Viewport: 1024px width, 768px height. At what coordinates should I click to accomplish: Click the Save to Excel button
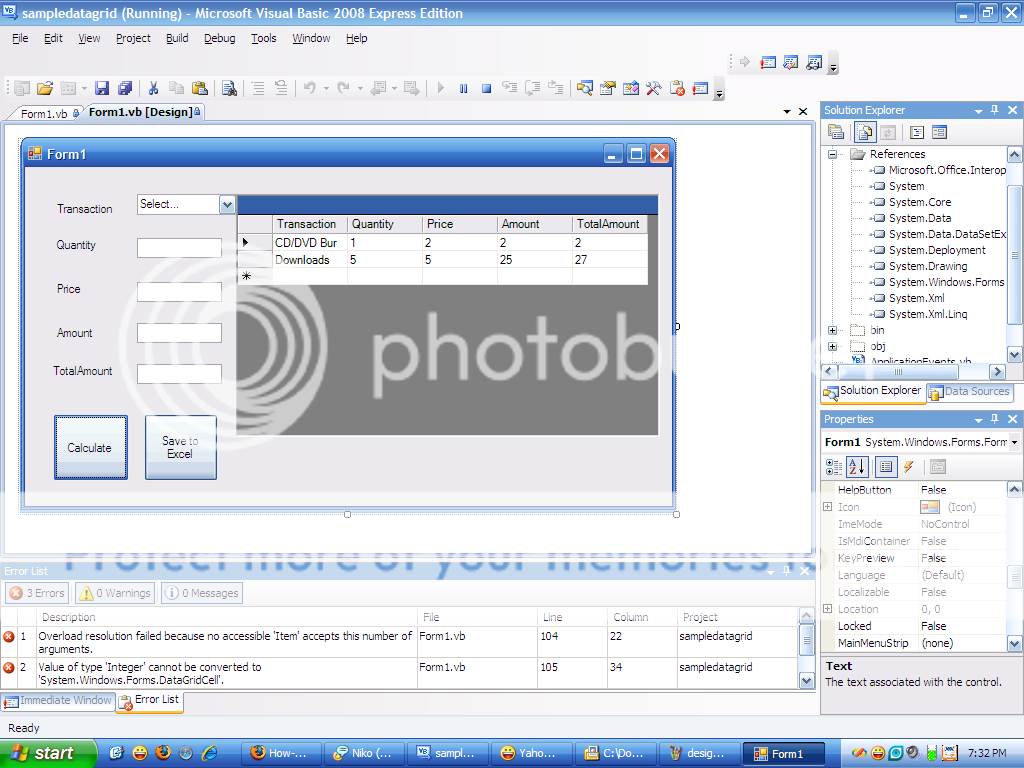(180, 447)
